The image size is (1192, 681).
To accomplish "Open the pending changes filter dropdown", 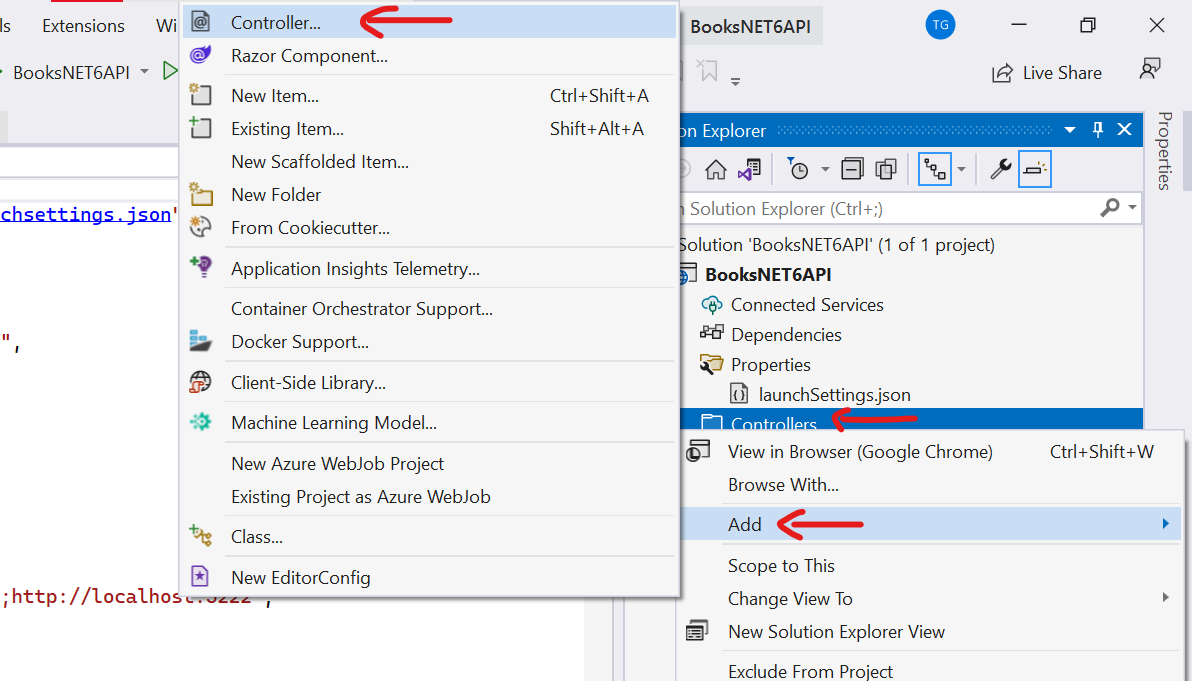I will click(x=824, y=168).
